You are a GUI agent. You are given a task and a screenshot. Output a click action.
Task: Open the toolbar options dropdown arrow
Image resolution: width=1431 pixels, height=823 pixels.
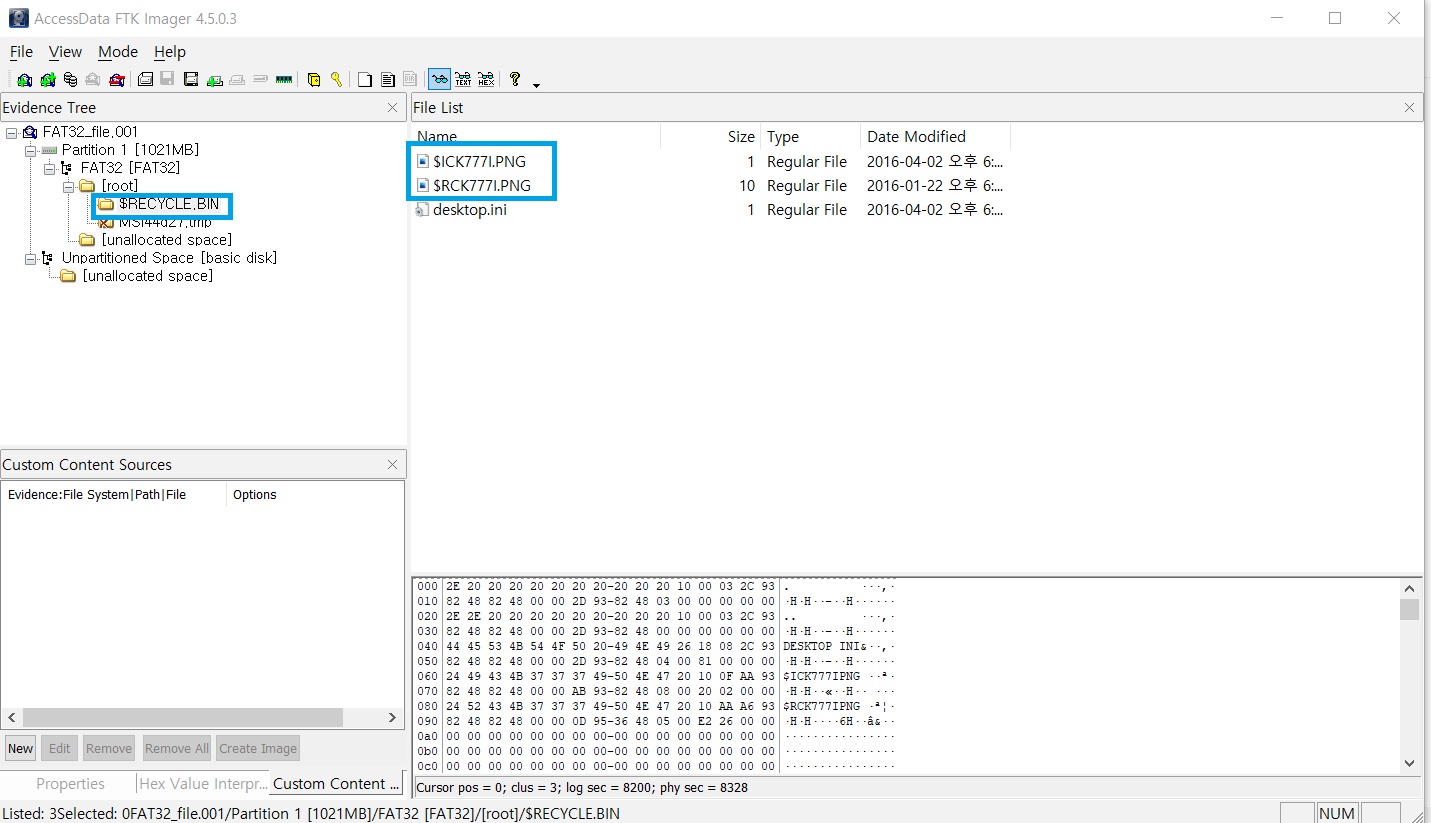(x=536, y=85)
